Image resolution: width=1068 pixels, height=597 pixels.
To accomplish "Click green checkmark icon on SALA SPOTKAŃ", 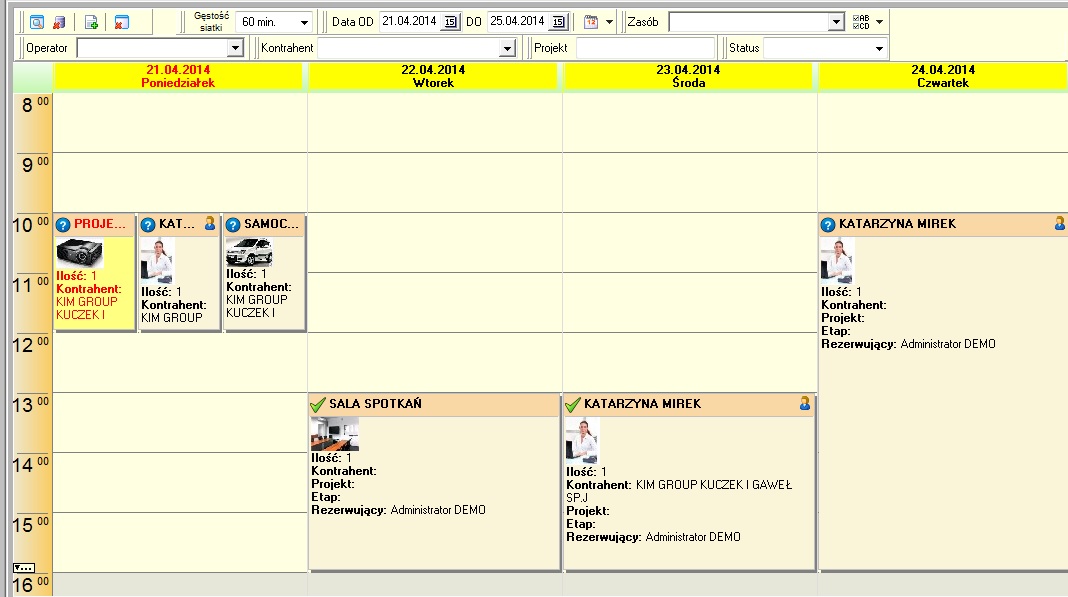I will pyautogui.click(x=318, y=405).
